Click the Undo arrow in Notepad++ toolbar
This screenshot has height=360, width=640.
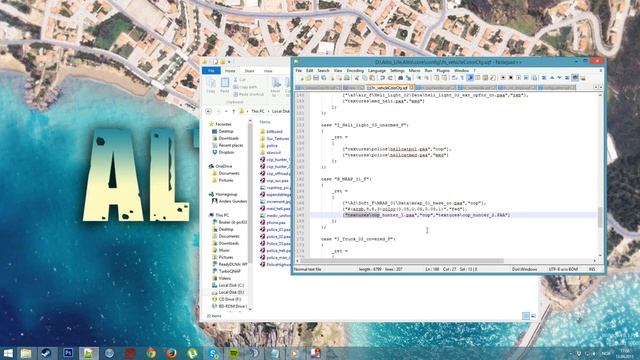(x=382, y=78)
